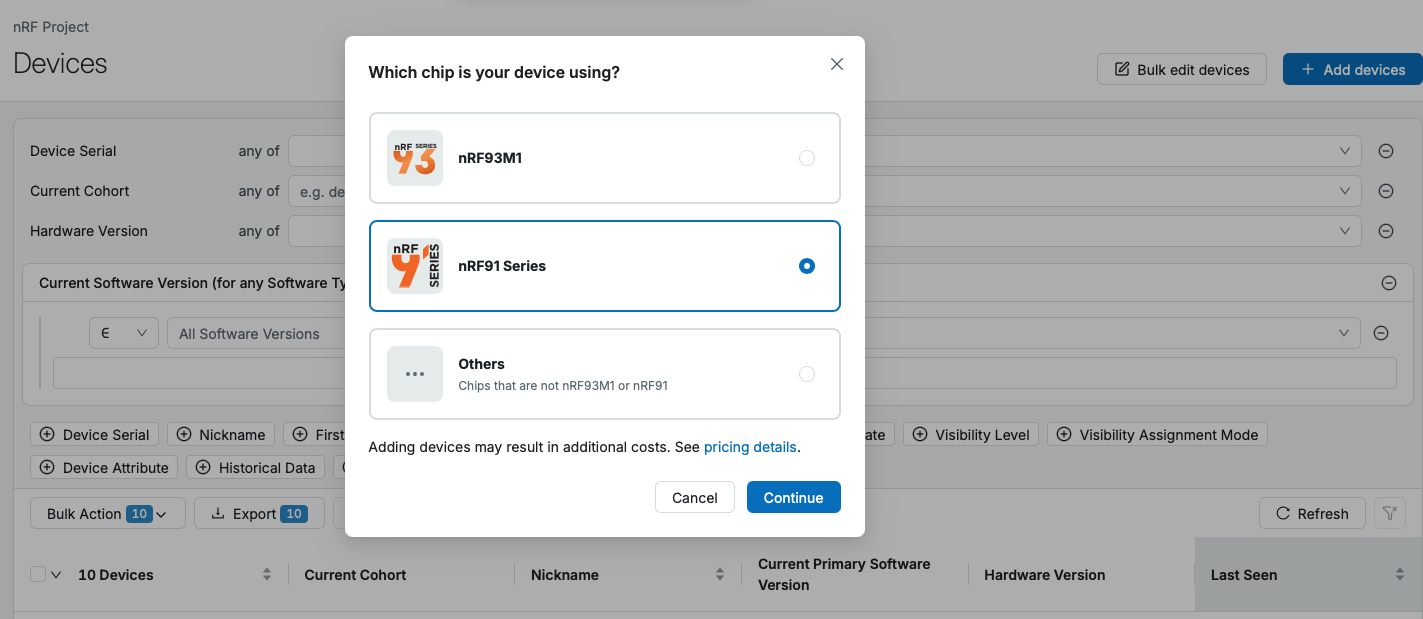The image size is (1423, 619).
Task: Remove the All Software Versions condition
Action: coord(1381,333)
